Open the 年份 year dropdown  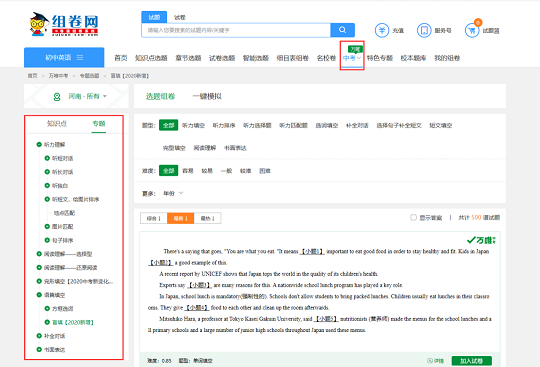[x=173, y=193]
